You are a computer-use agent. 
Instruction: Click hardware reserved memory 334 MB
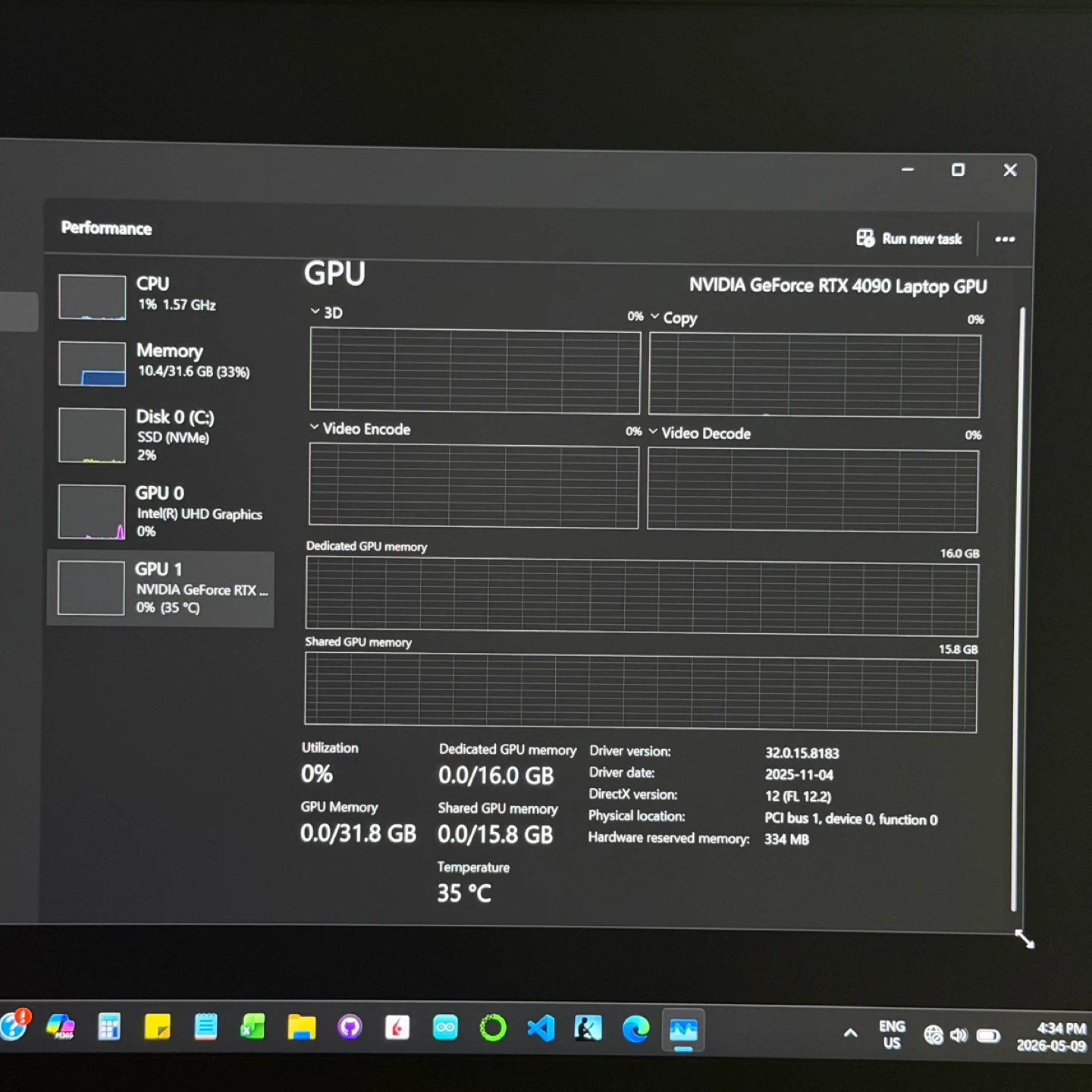pos(786,839)
